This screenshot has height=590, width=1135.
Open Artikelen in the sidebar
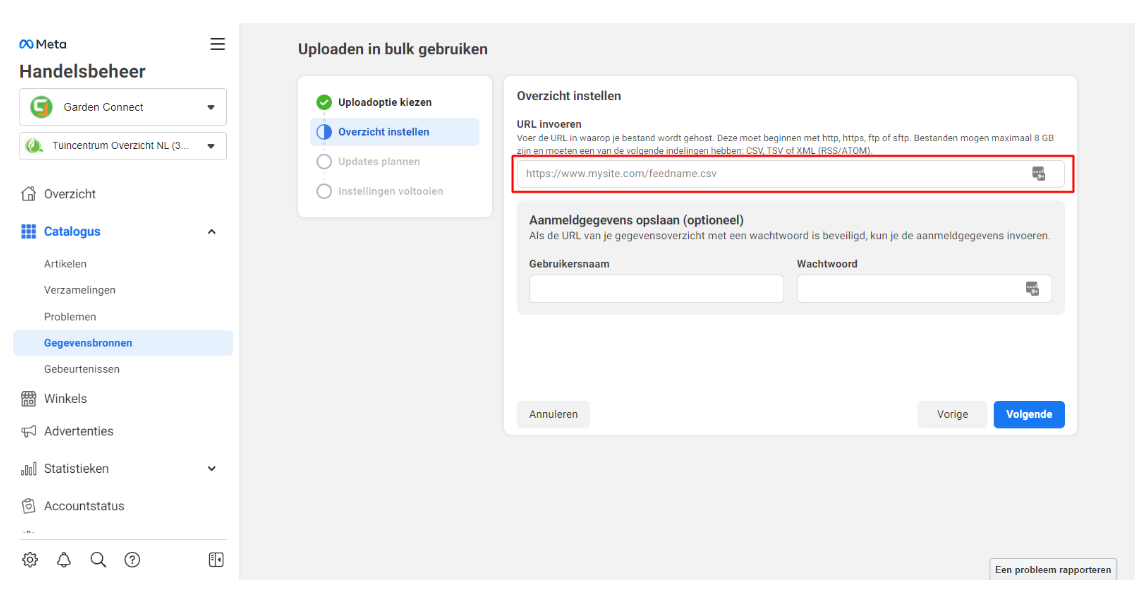(65, 264)
